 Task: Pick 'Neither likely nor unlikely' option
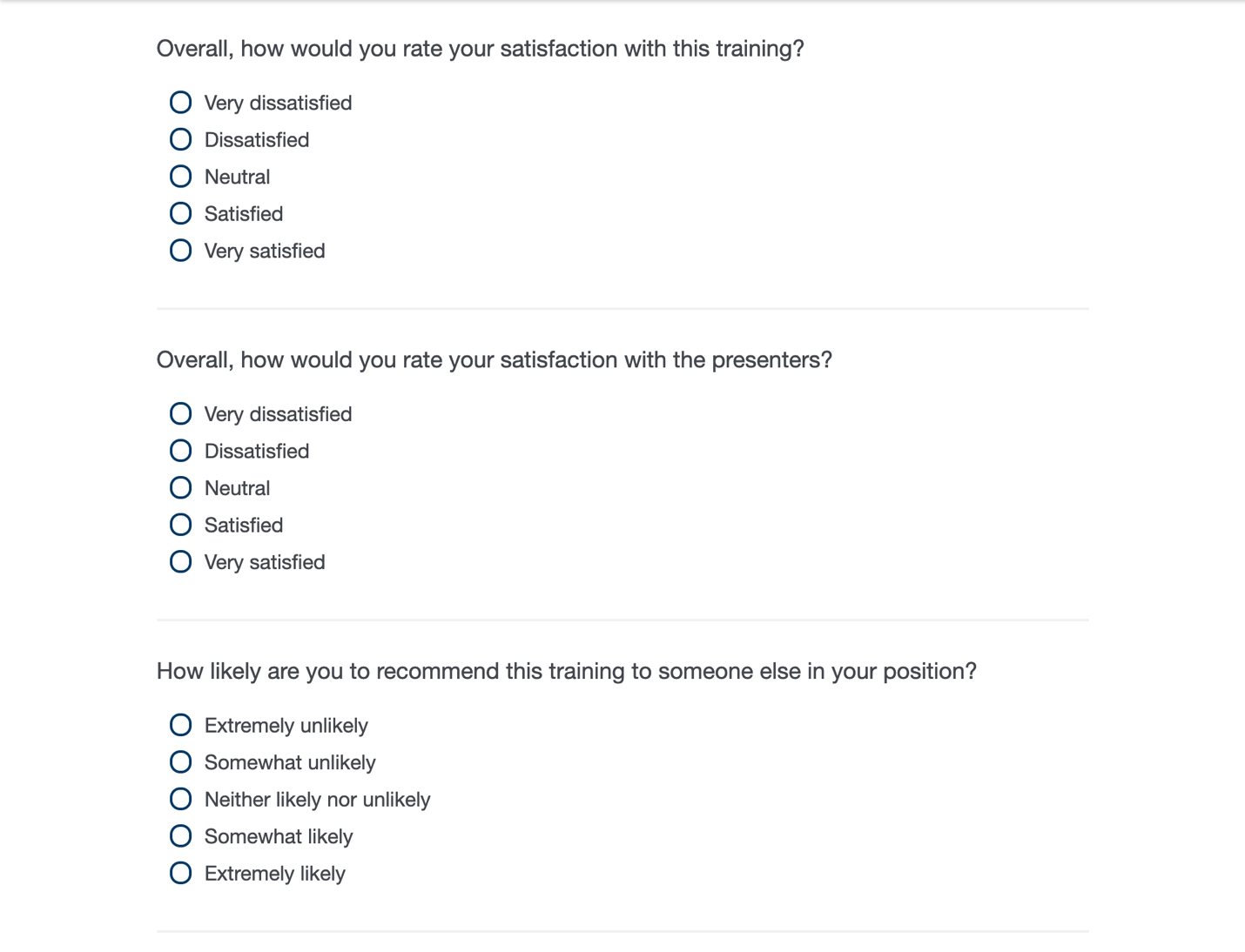180,799
